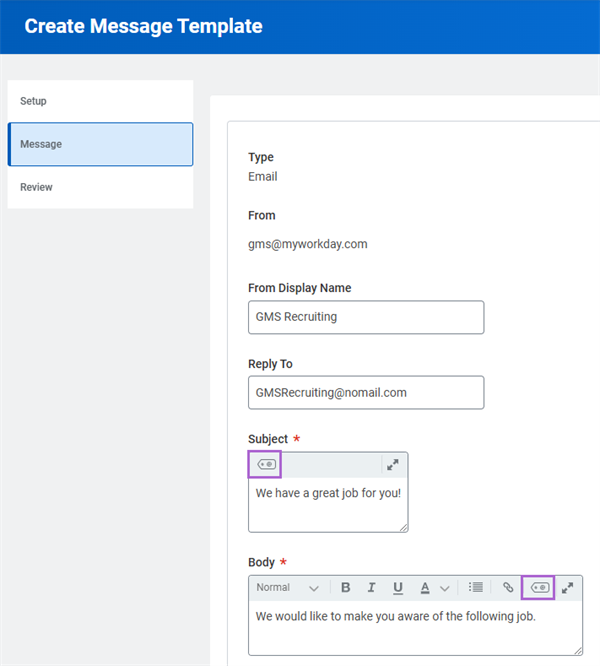The image size is (600, 666).
Task: Click the Body toolbar insert-token icon
Action: coord(540,587)
